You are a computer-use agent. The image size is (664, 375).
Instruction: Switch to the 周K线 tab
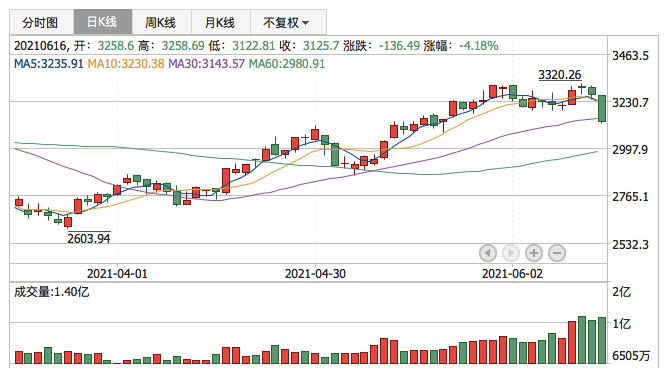point(162,22)
